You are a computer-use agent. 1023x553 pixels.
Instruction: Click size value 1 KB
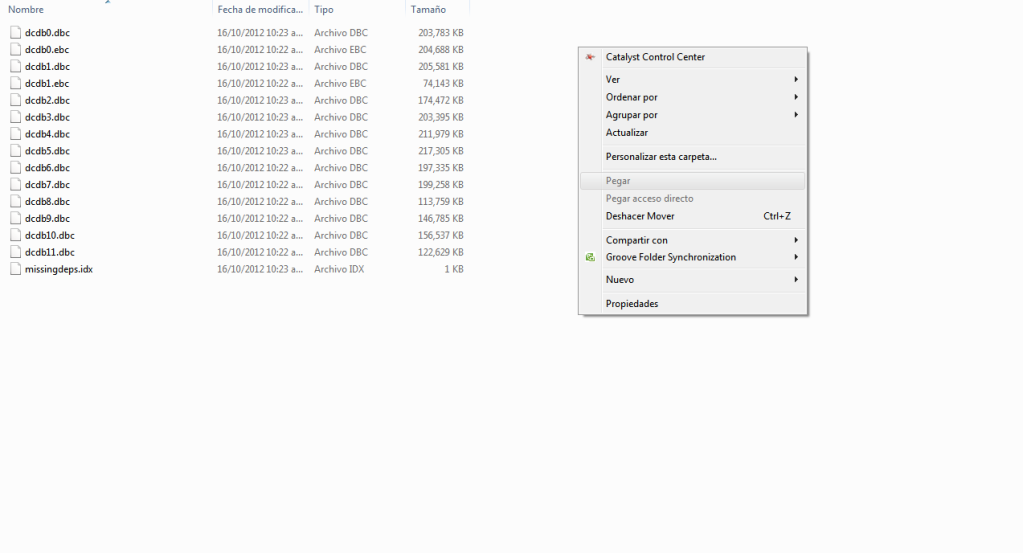click(453, 269)
